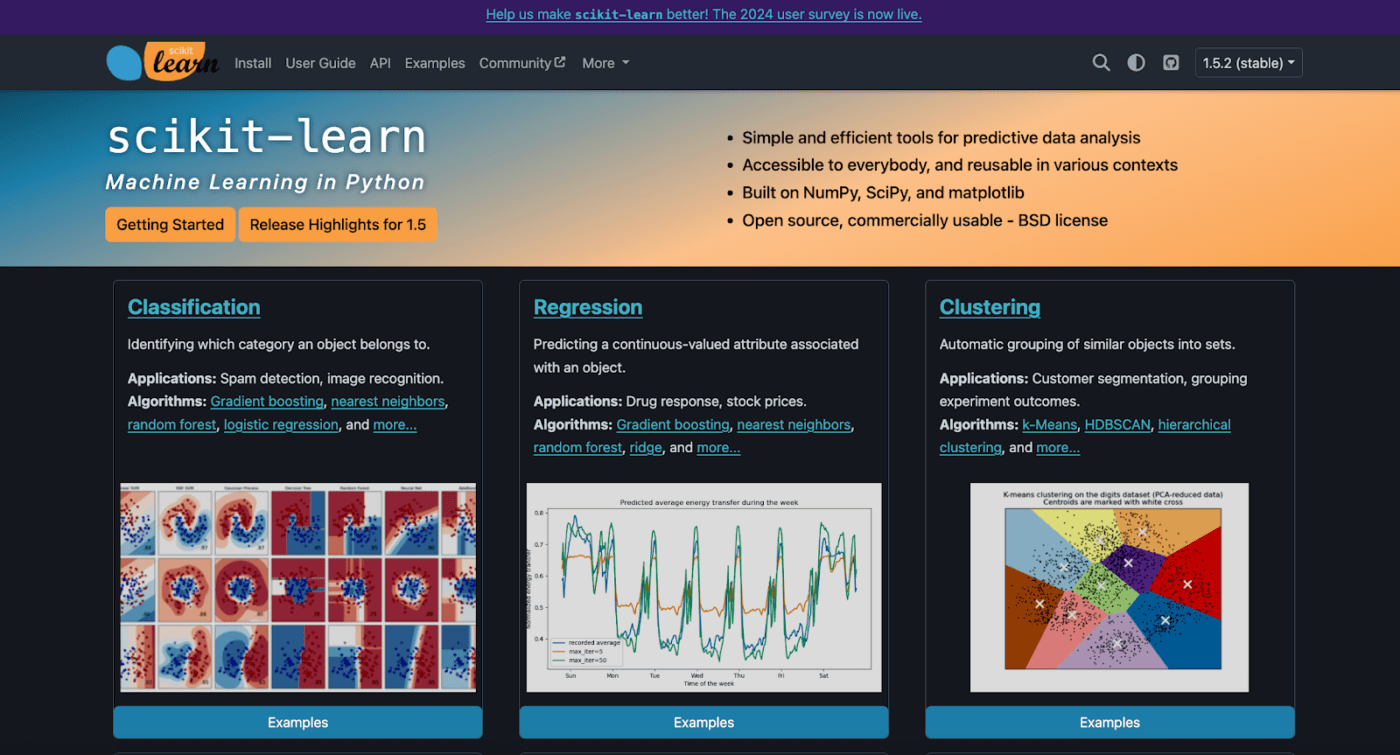Image resolution: width=1400 pixels, height=755 pixels.
Task: Click more... link in Classification card
Action: click(x=395, y=425)
